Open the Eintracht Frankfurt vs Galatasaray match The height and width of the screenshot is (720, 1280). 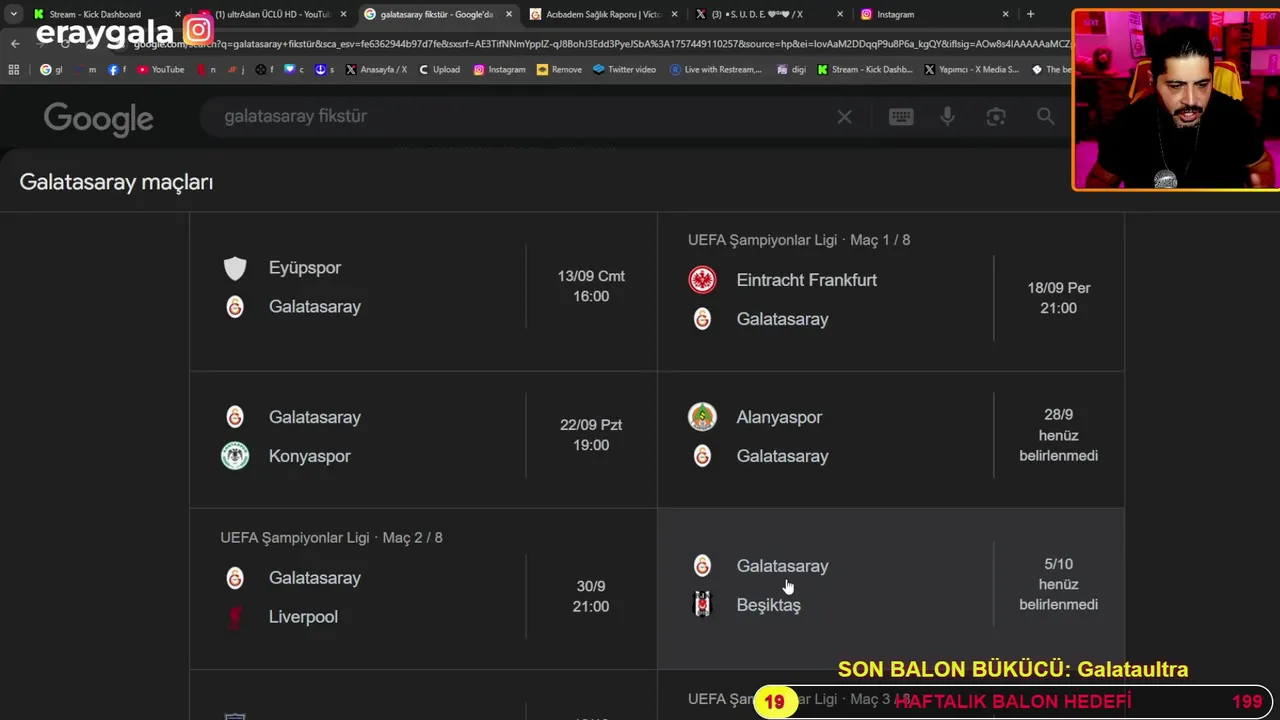891,291
